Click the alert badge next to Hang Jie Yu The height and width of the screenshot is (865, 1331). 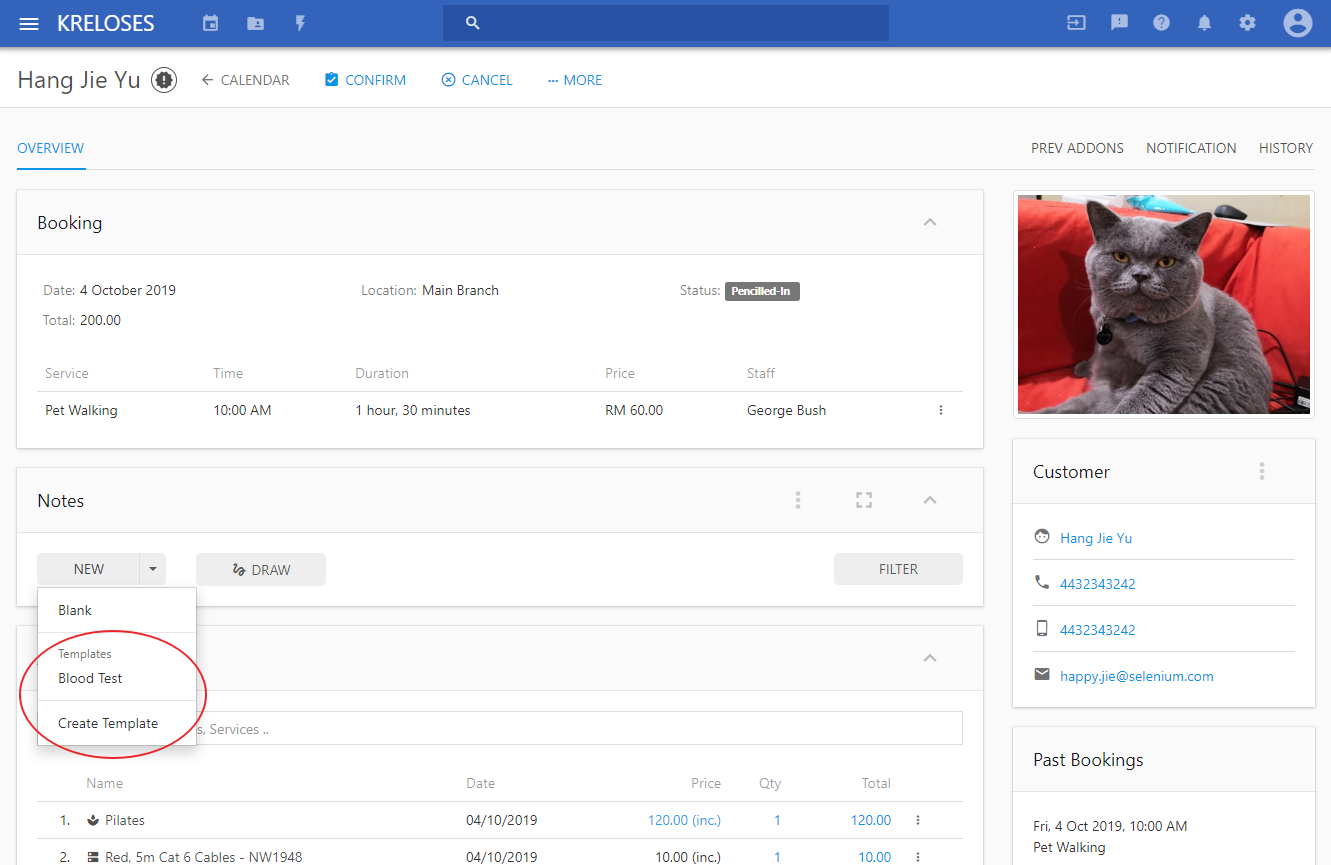(x=164, y=80)
